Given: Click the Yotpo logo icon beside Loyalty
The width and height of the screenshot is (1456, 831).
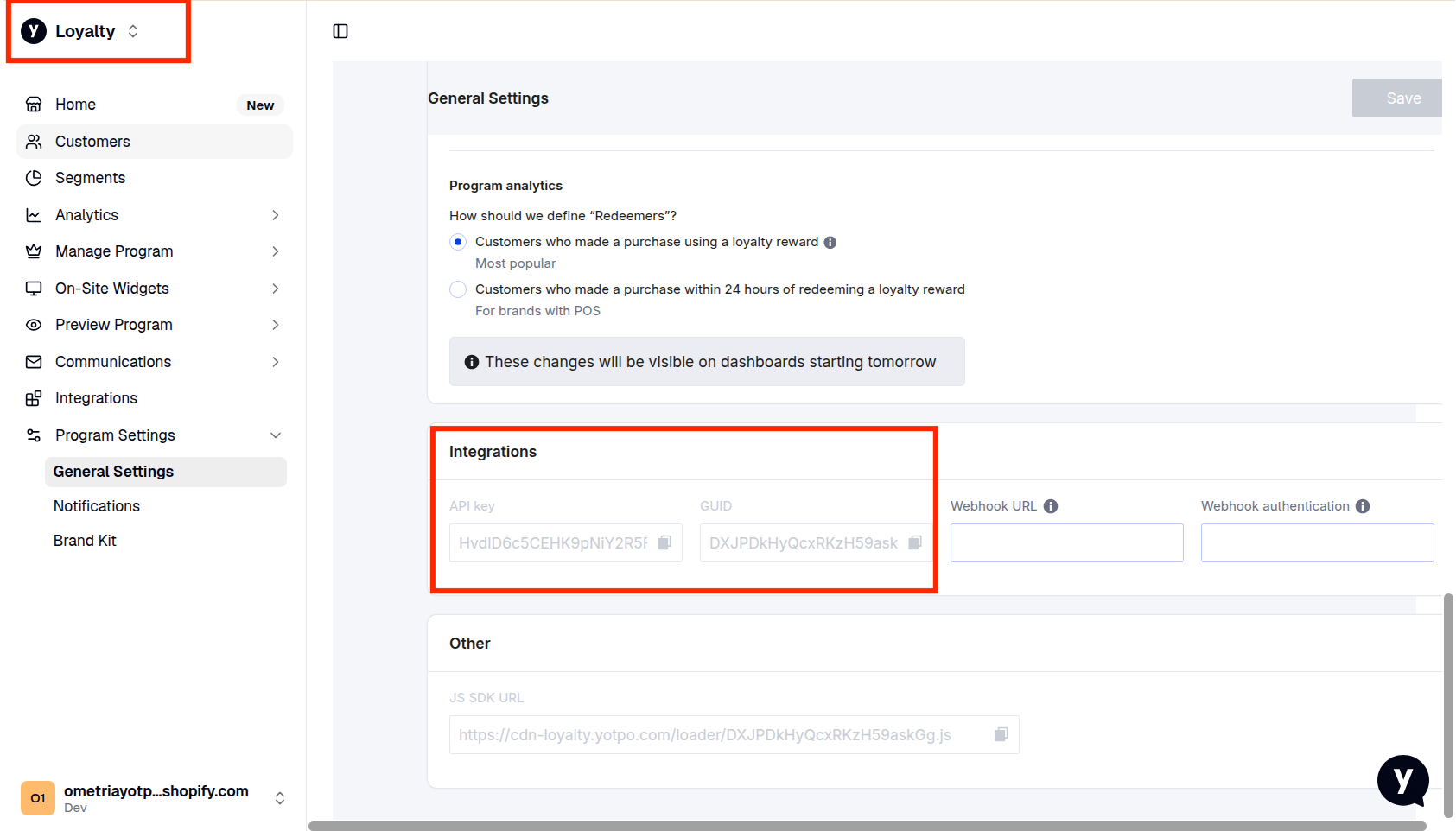Looking at the screenshot, I should coord(34,31).
